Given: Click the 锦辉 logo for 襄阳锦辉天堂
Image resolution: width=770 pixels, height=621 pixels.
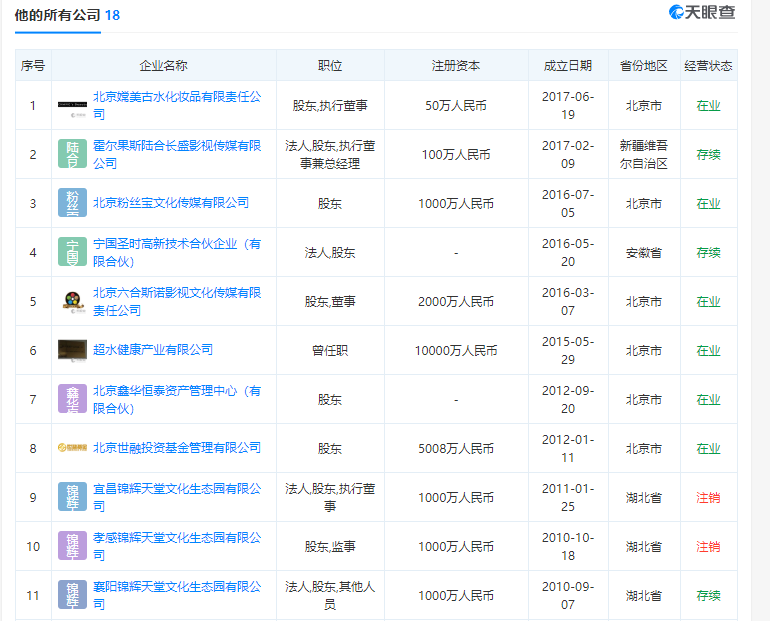Looking at the screenshot, I should click(72, 595).
